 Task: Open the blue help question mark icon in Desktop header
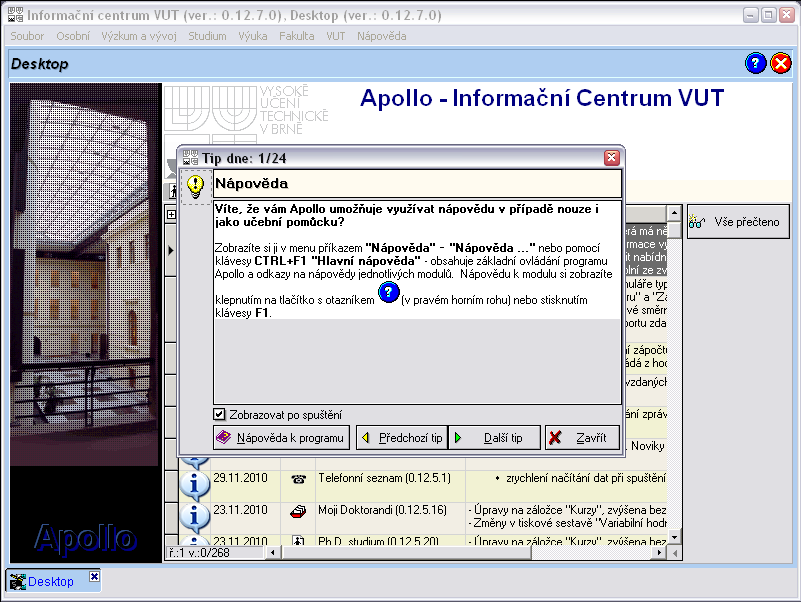pos(756,63)
